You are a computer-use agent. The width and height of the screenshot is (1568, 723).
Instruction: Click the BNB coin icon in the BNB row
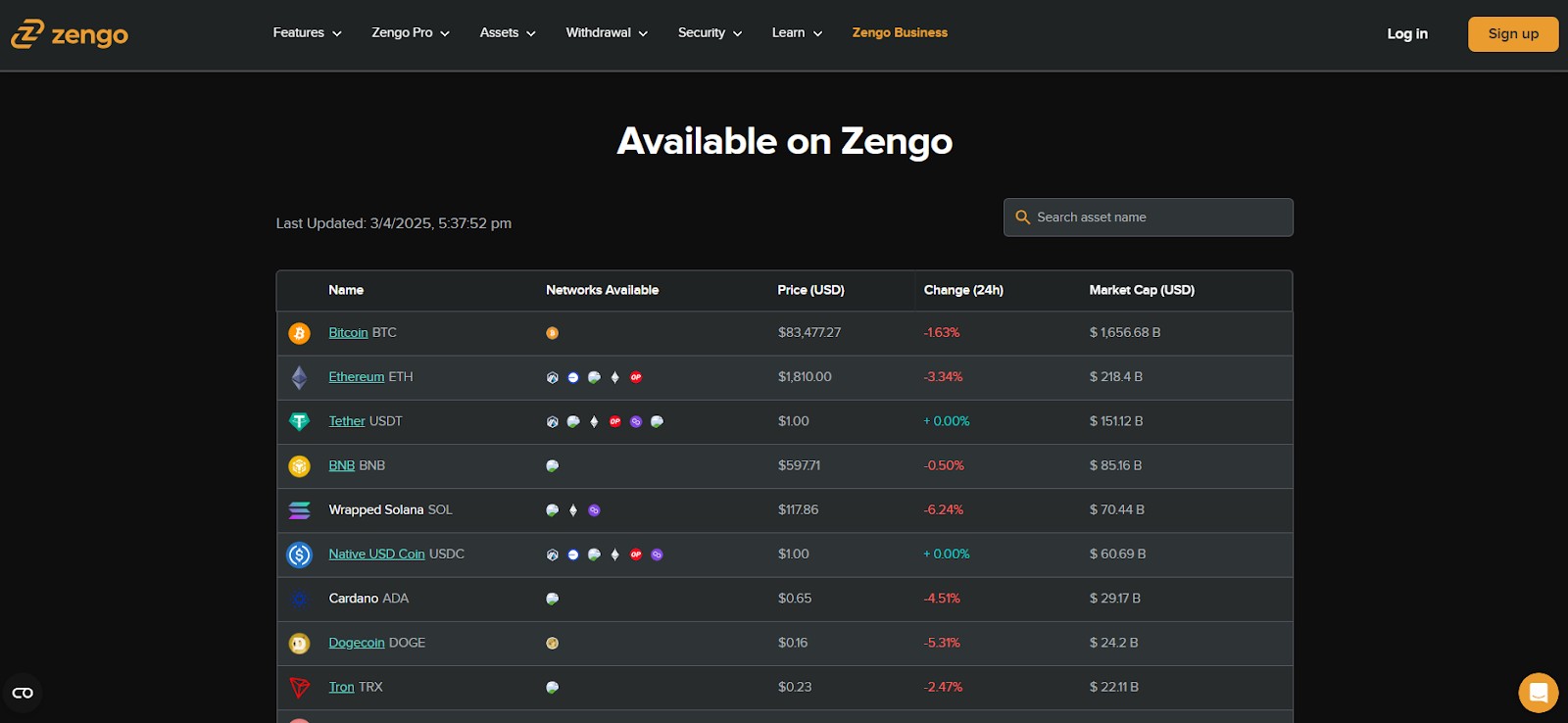coord(299,466)
